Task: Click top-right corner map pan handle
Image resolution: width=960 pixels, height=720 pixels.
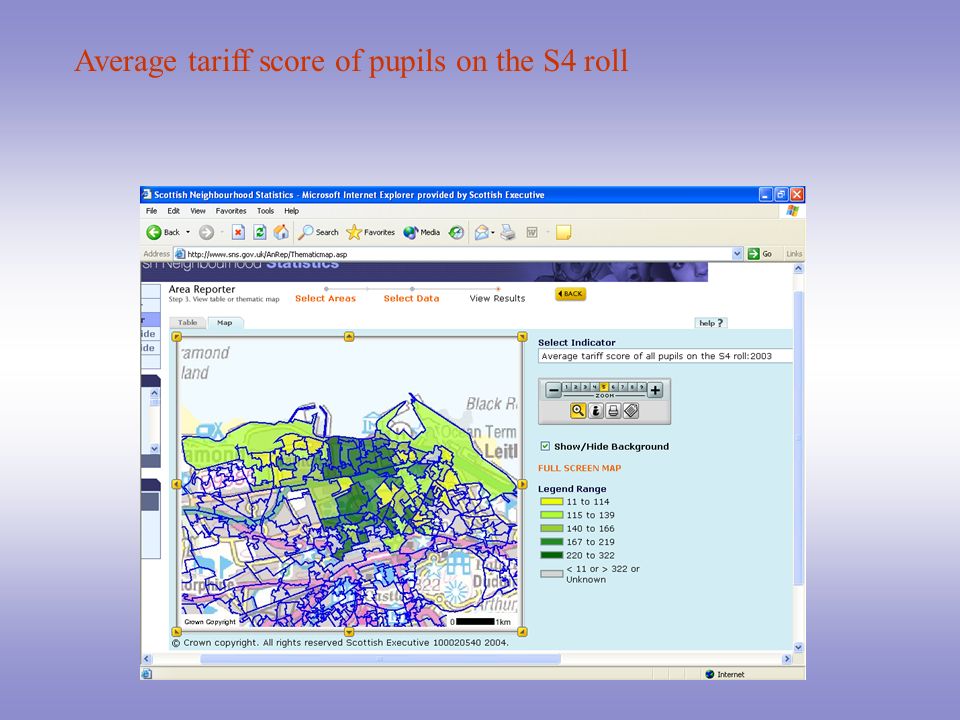Action: tap(522, 336)
